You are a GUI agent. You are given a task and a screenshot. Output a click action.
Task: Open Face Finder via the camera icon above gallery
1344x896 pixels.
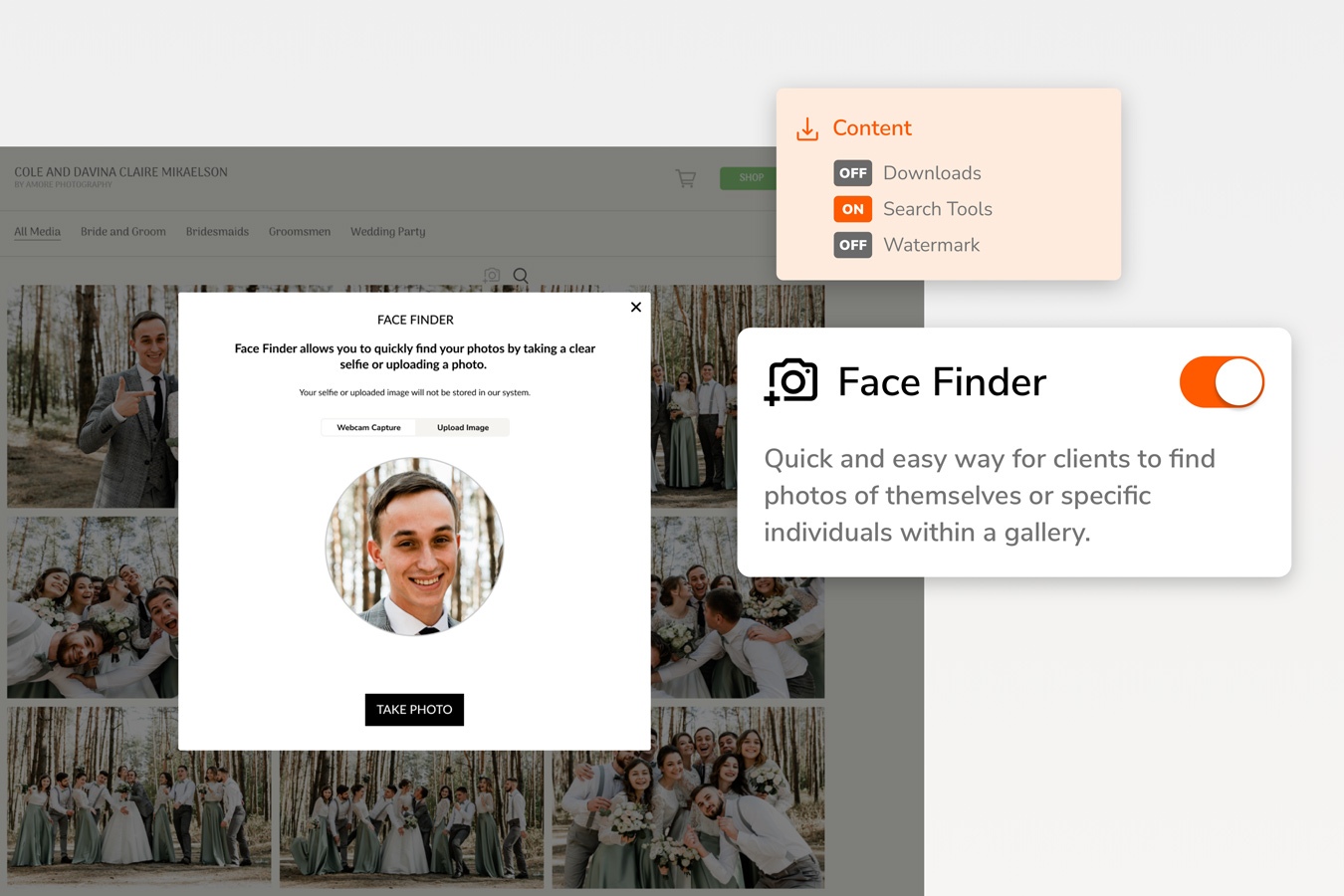[x=492, y=276]
